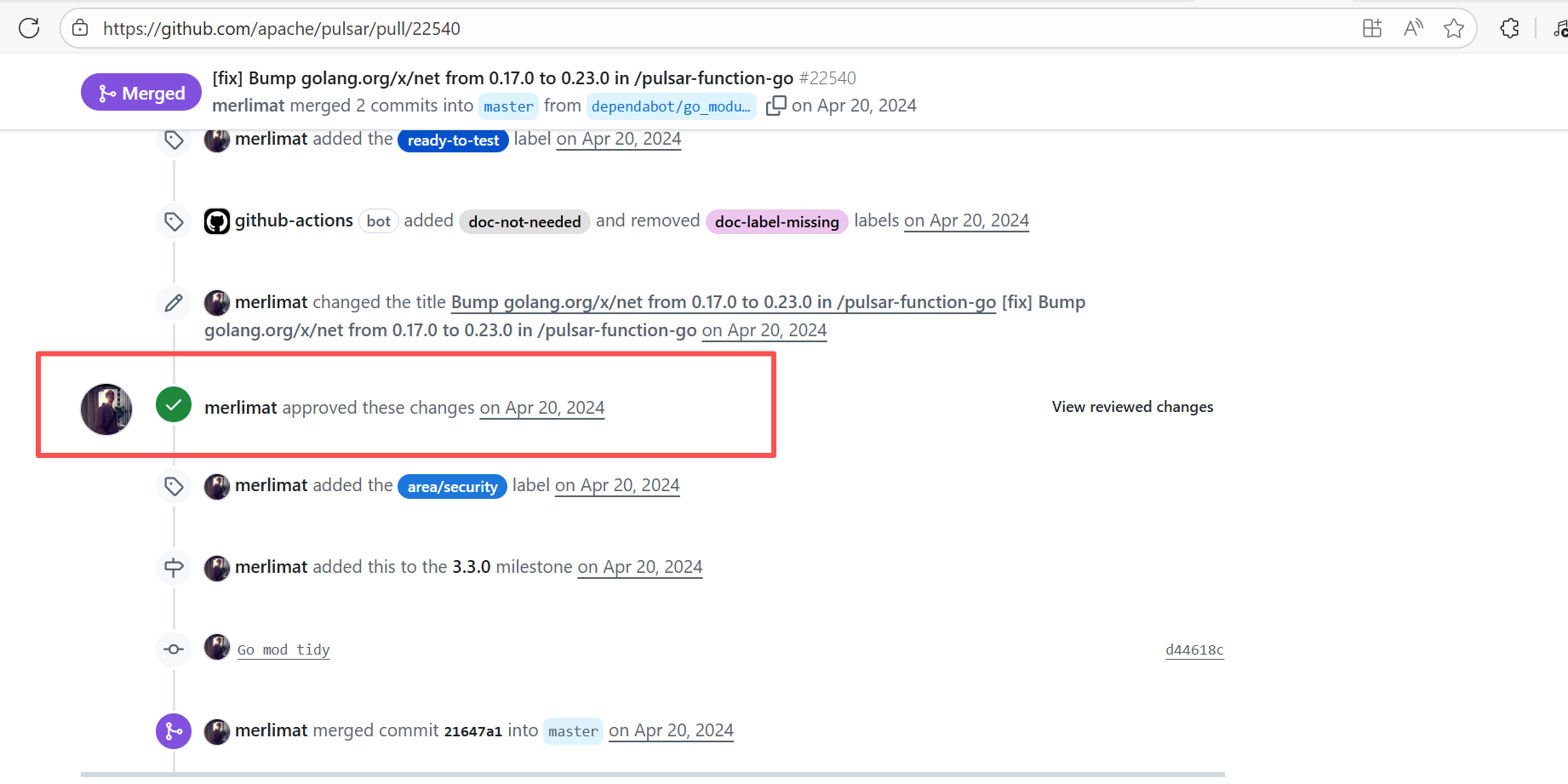Open commit hash d44618c
Image resolution: width=1568 pixels, height=784 pixels.
pos(1193,650)
